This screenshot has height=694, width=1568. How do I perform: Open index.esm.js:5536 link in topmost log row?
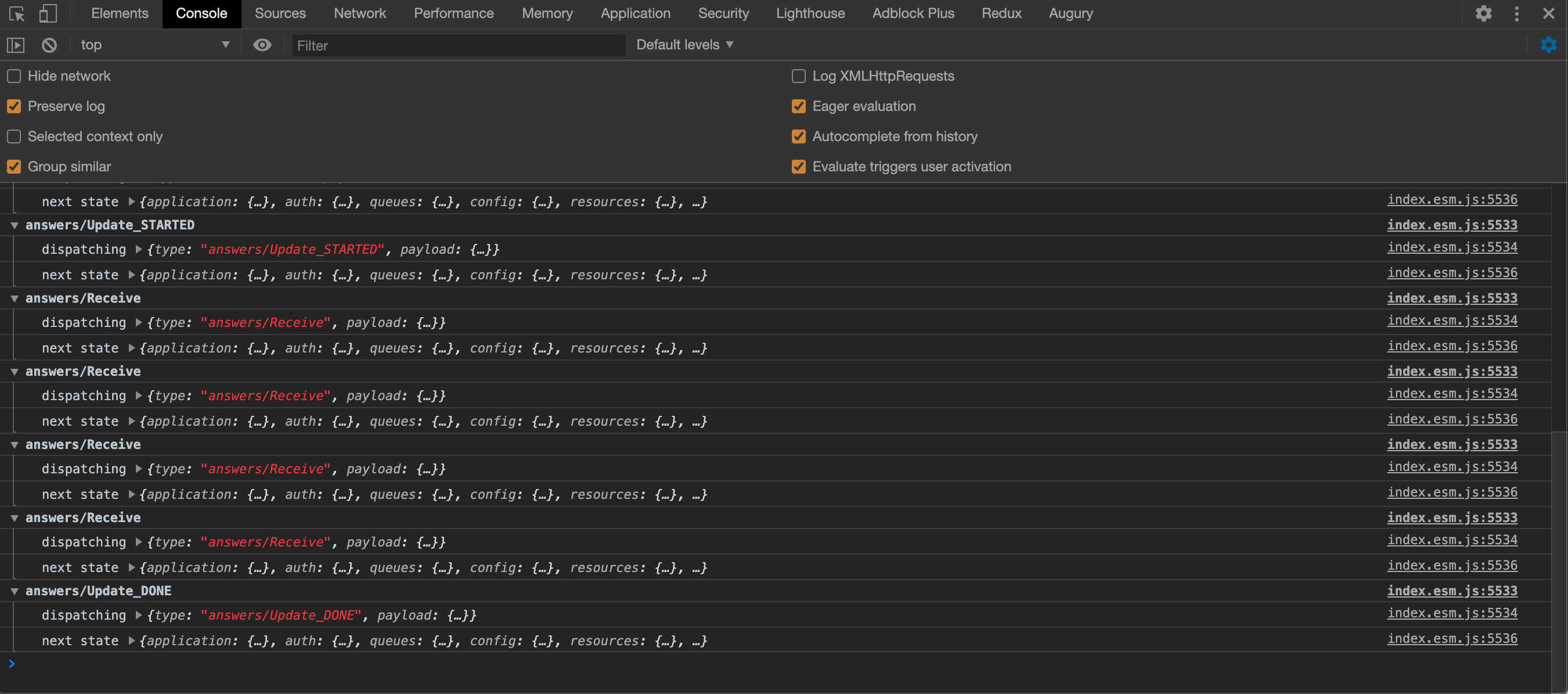pos(1452,200)
